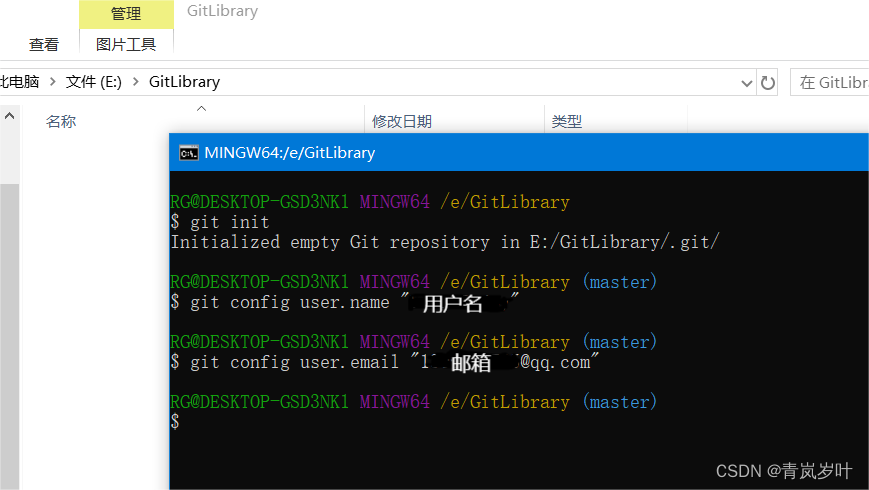The height and width of the screenshot is (490, 869).
Task: Click the GitLibrary breadcrumb in address bar
Action: (x=185, y=82)
